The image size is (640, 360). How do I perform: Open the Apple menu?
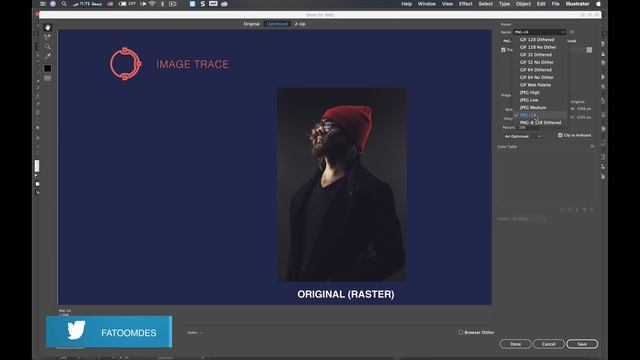pos(599,4)
